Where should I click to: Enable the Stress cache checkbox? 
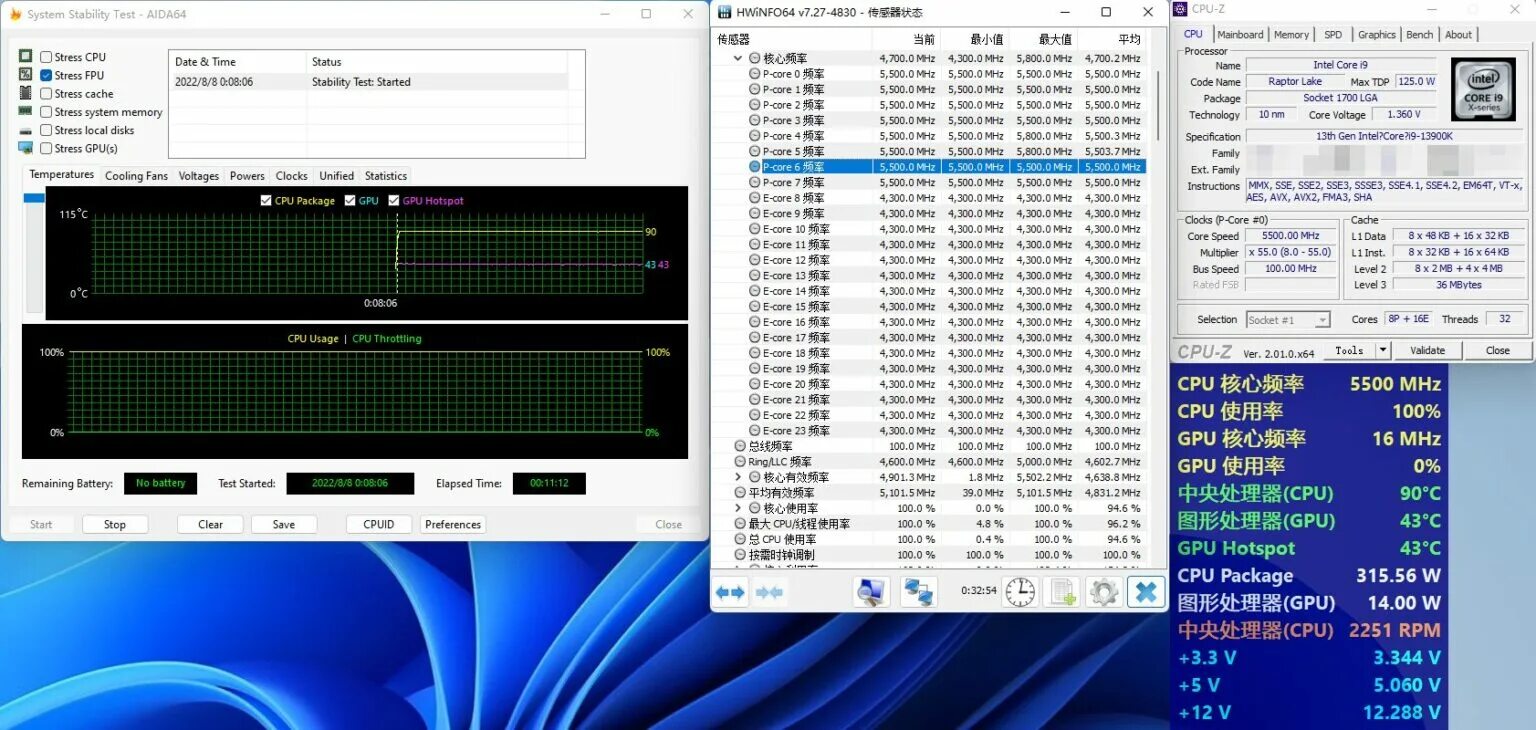(x=46, y=93)
